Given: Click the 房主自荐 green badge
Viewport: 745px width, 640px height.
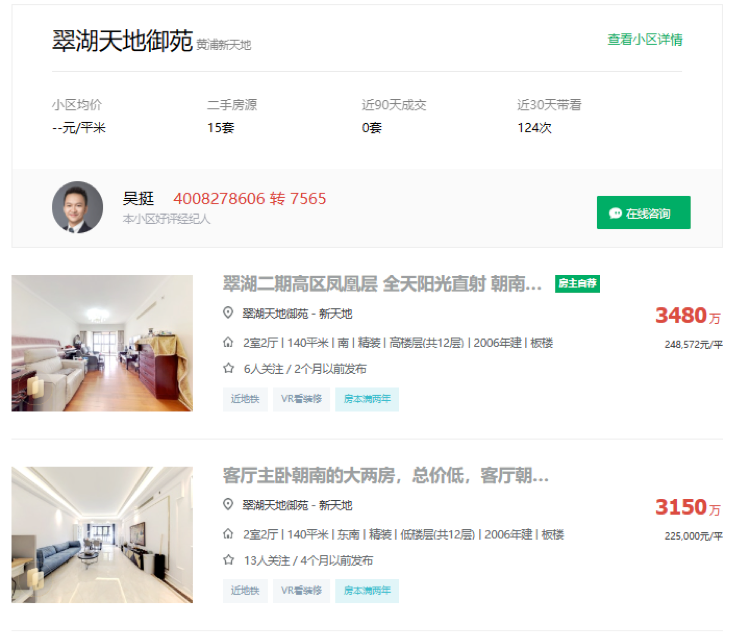Looking at the screenshot, I should (x=577, y=284).
